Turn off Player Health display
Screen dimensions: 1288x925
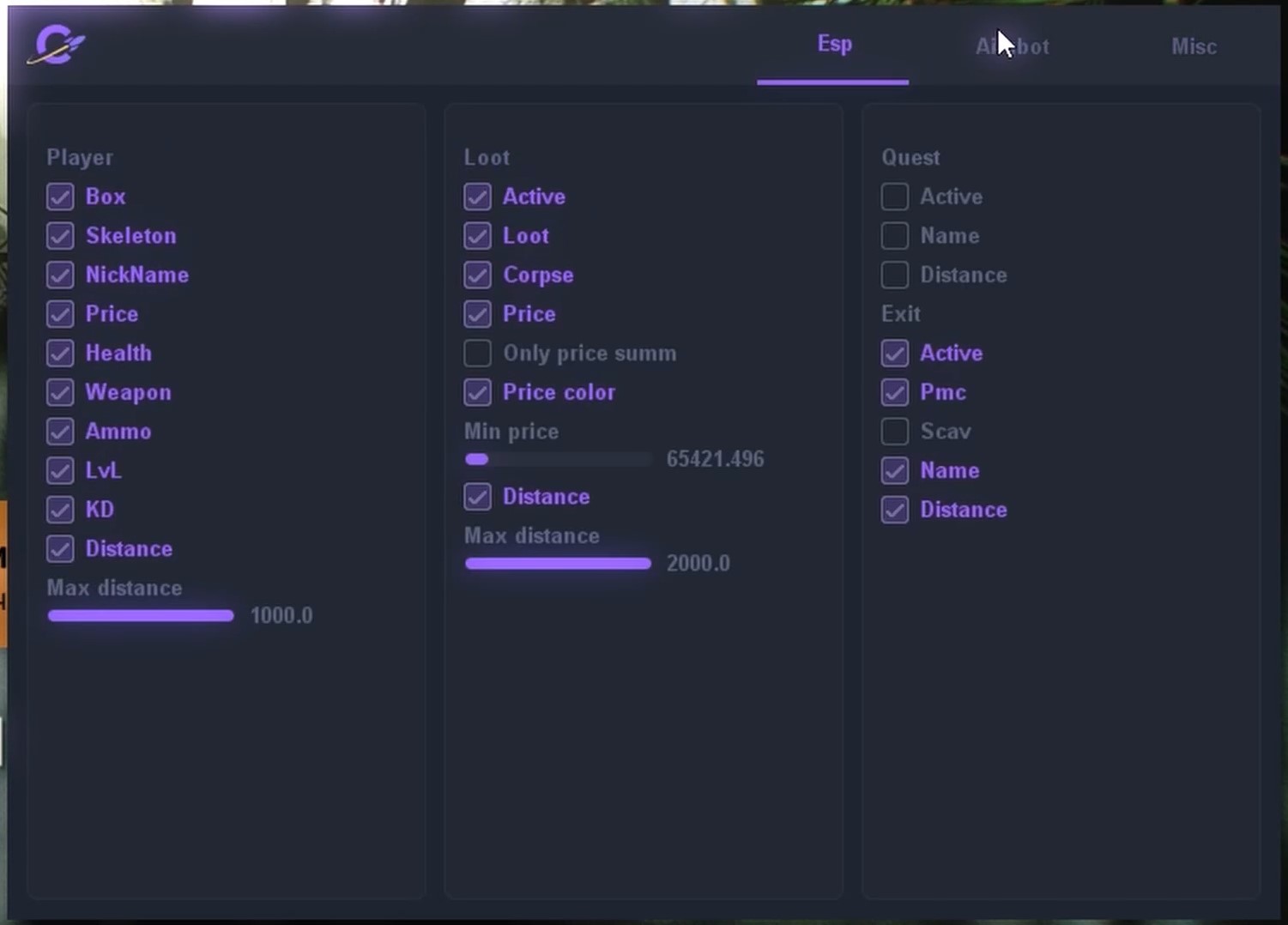[60, 354]
